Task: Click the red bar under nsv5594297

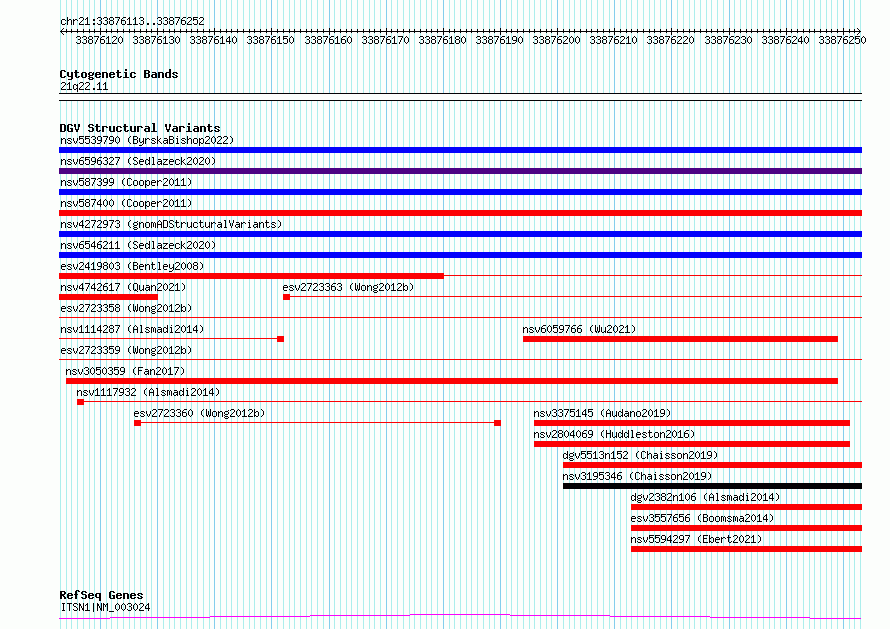Action: point(746,550)
